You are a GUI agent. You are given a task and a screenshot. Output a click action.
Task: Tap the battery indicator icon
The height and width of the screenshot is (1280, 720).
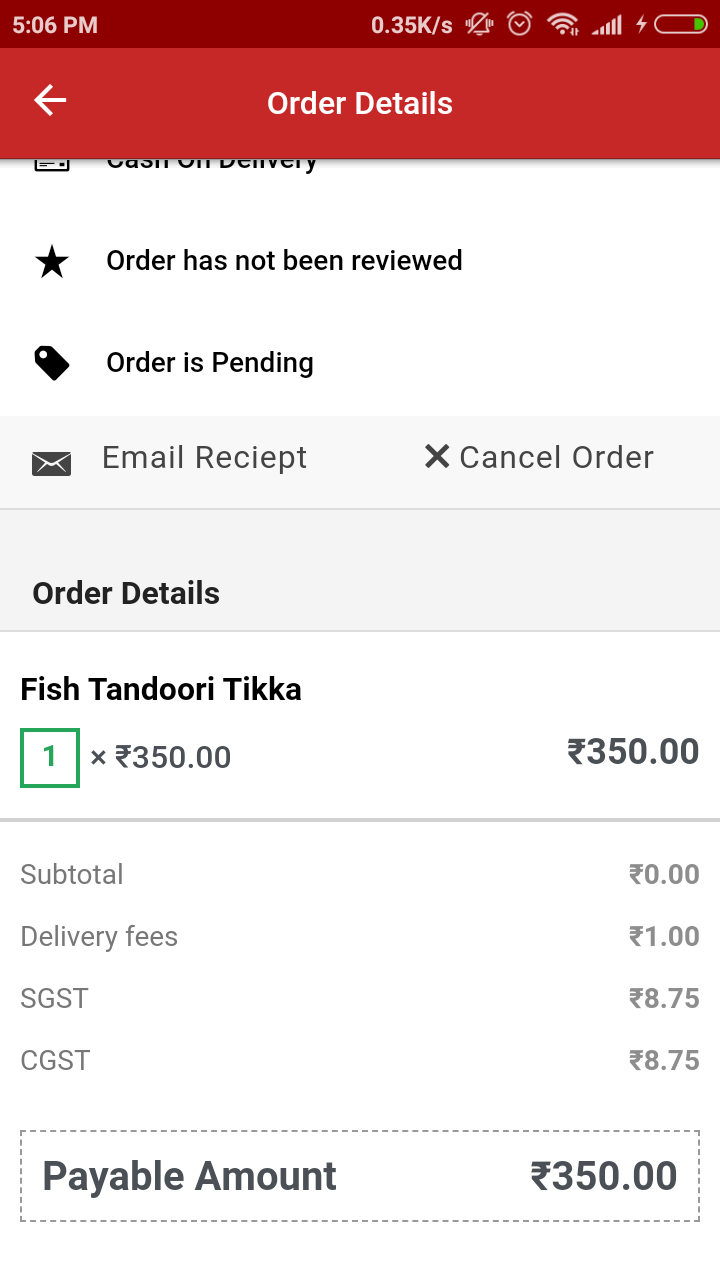(681, 24)
